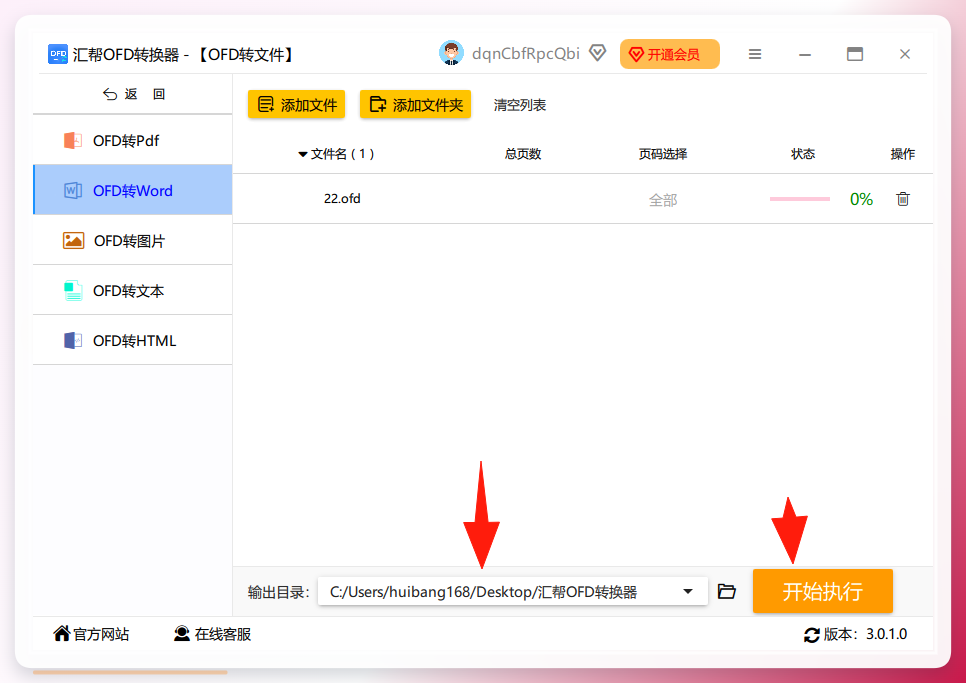This screenshot has width=966, height=683.
Task: Start conversion with 开始执行
Action: (822, 591)
